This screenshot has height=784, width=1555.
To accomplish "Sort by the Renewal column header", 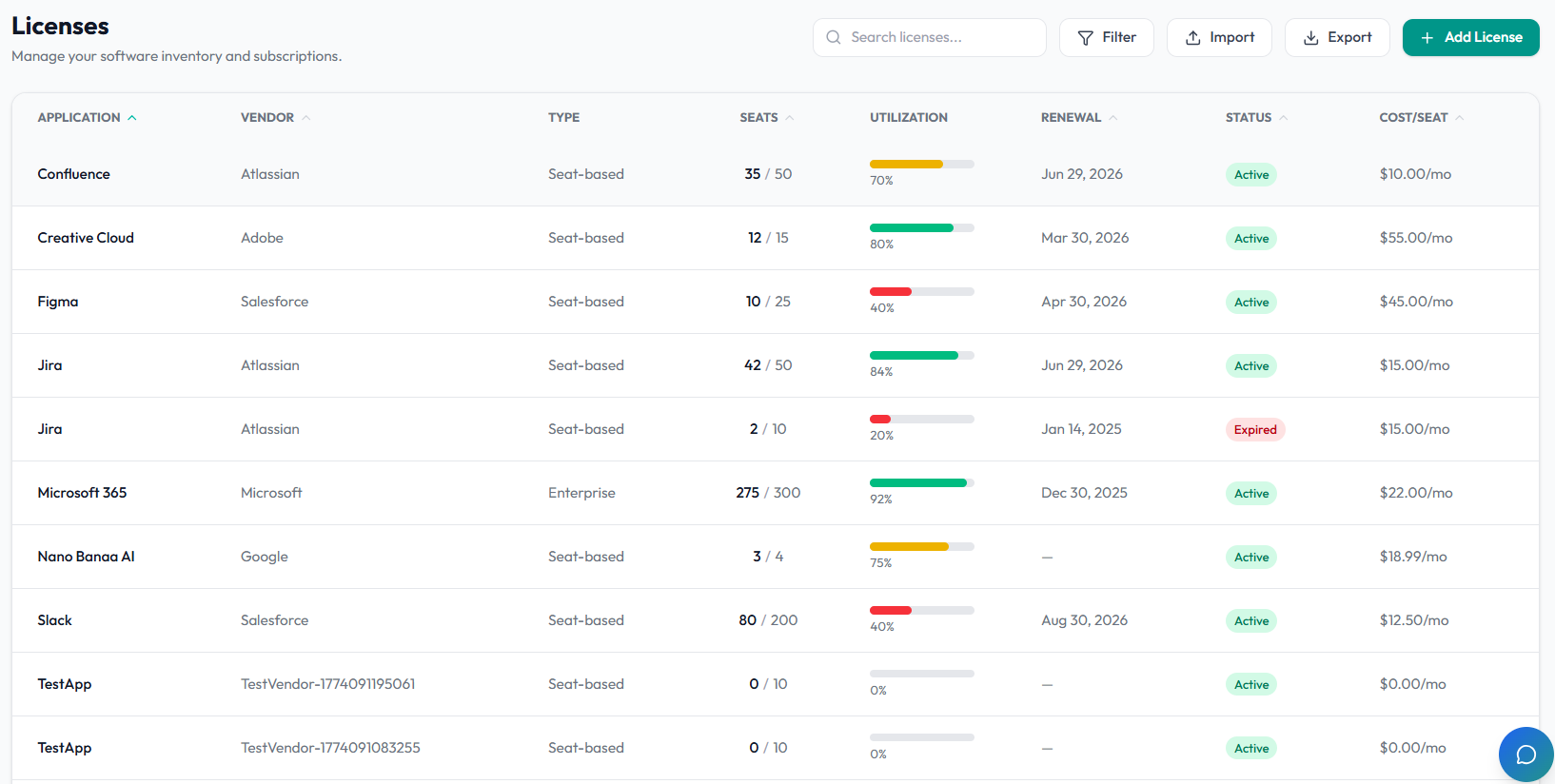I will point(1078,117).
